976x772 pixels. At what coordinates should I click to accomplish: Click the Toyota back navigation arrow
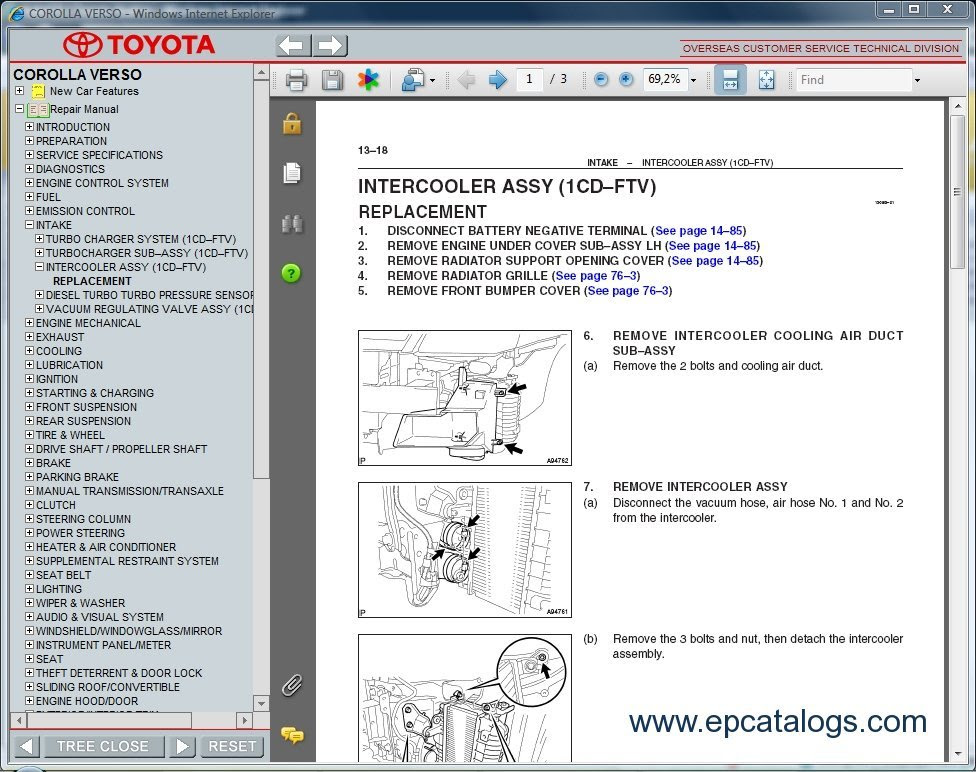(293, 45)
